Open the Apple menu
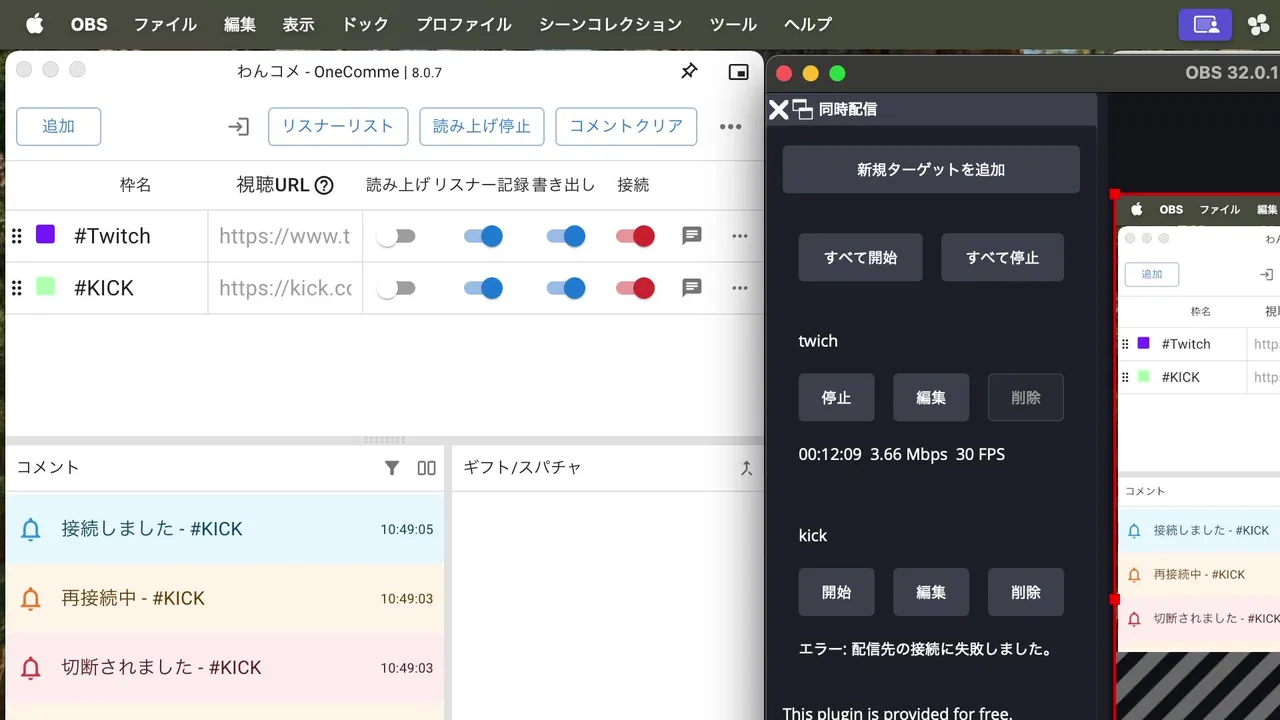Image resolution: width=1280 pixels, height=720 pixels. click(35, 24)
